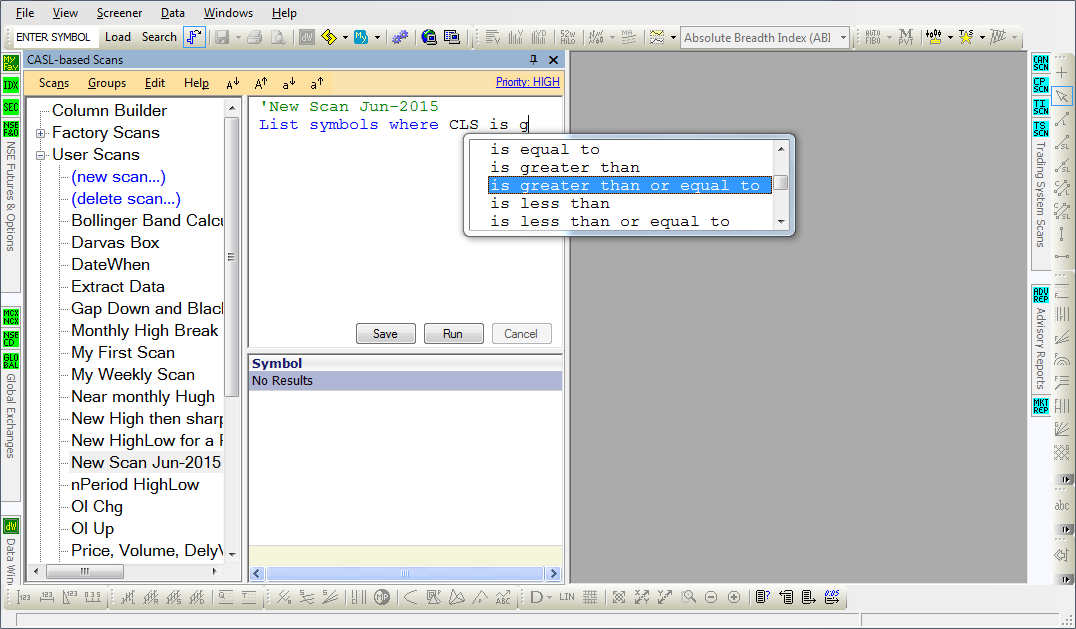Image resolution: width=1076 pixels, height=629 pixels.
Task: Click the Run button
Action: [453, 333]
